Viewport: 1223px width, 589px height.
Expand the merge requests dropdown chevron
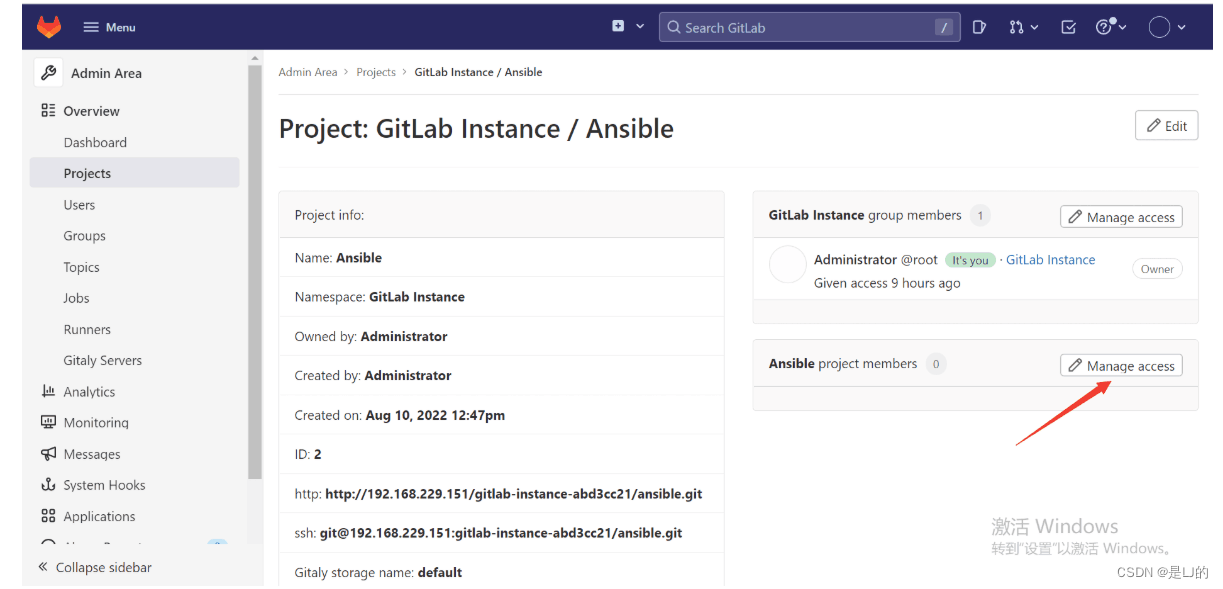[1034, 27]
